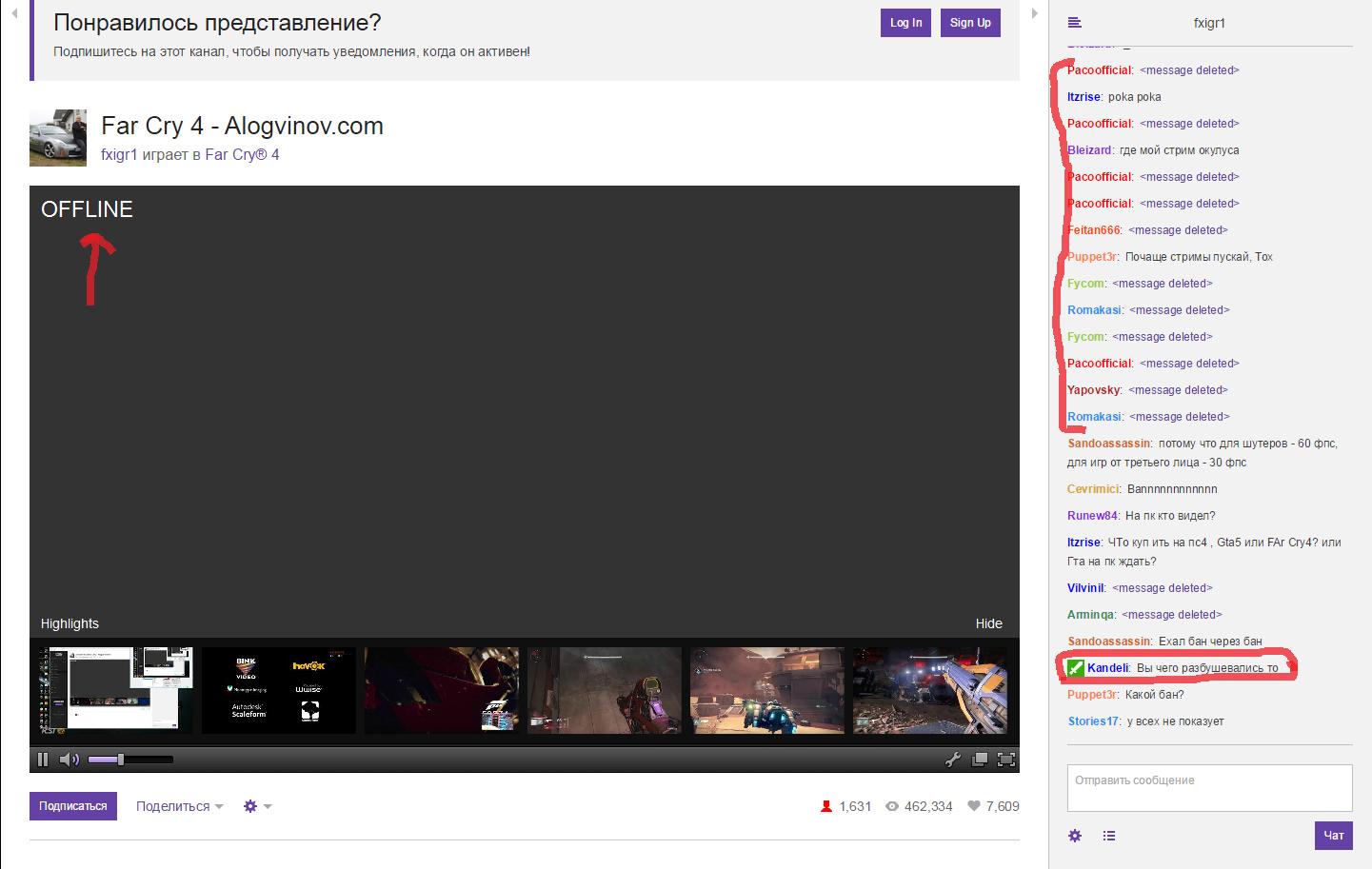
Task: Click the Far Cry 4 - Alogvinov.com title
Action: click(242, 126)
